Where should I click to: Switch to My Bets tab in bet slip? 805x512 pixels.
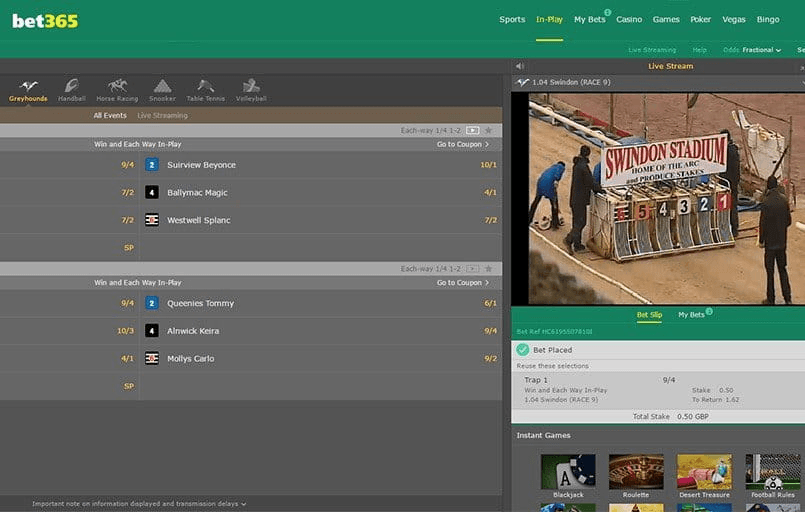691,315
